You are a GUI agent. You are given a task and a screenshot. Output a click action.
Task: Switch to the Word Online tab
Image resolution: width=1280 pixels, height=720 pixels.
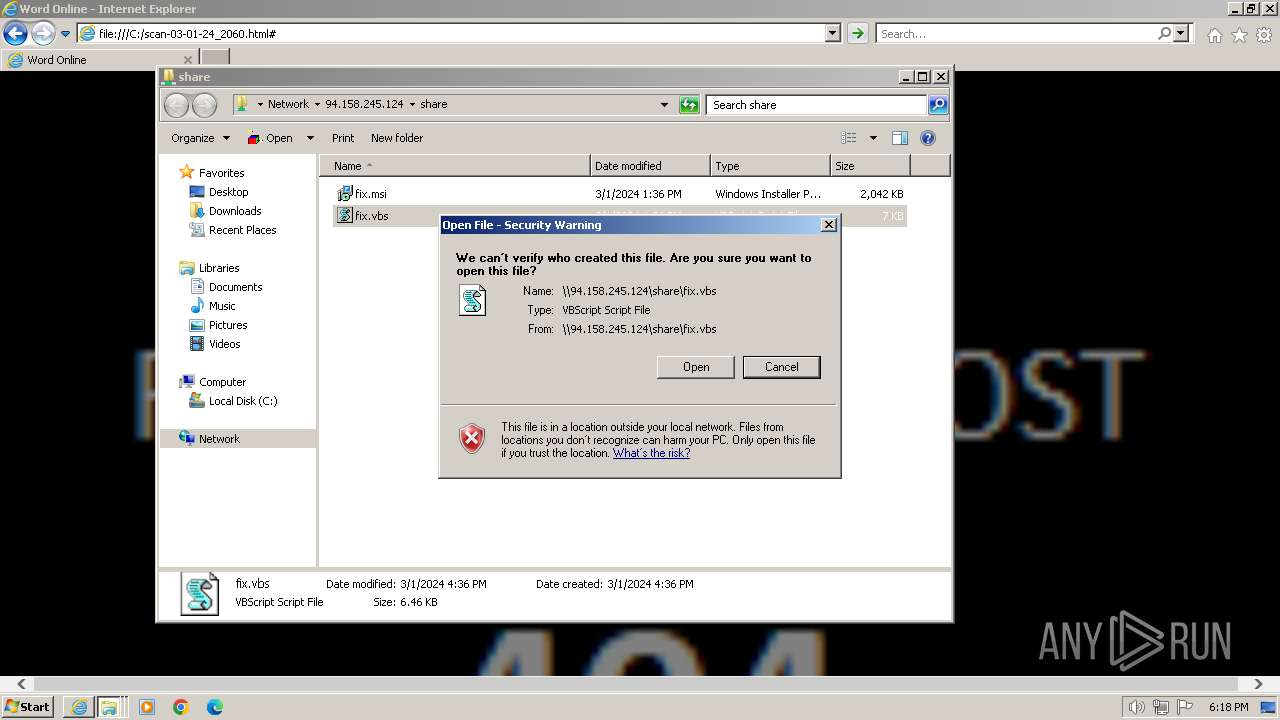pos(100,60)
